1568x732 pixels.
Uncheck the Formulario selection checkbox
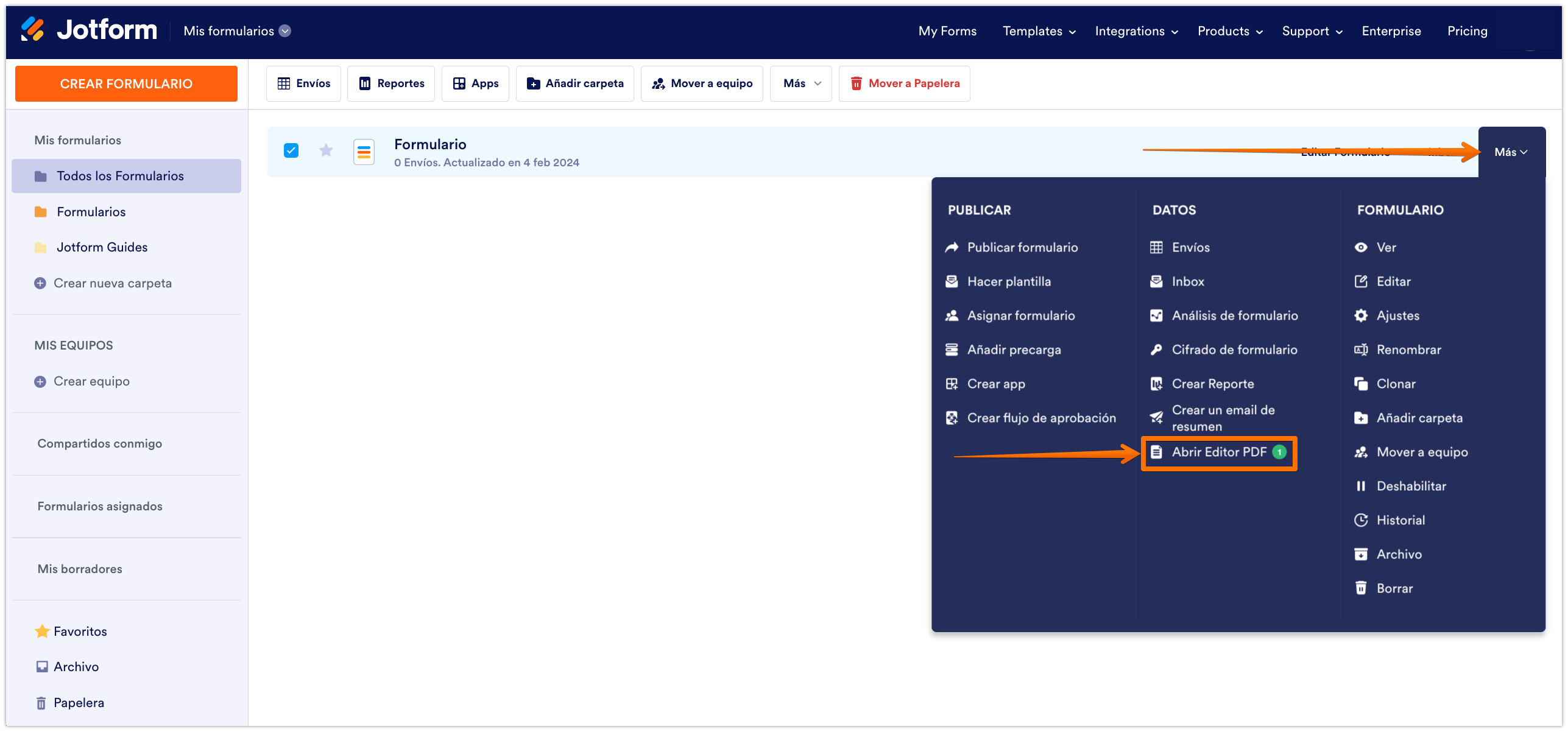[x=291, y=150]
